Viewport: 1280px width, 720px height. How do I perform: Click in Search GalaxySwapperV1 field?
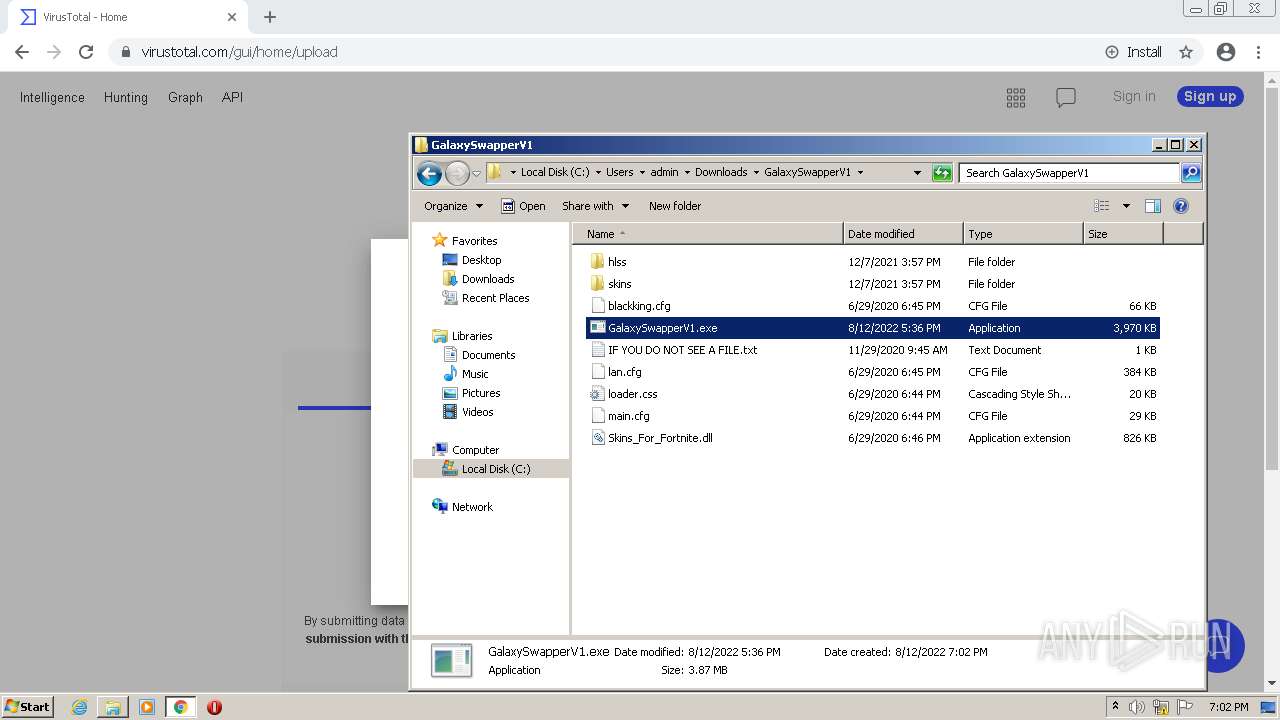tap(1068, 173)
